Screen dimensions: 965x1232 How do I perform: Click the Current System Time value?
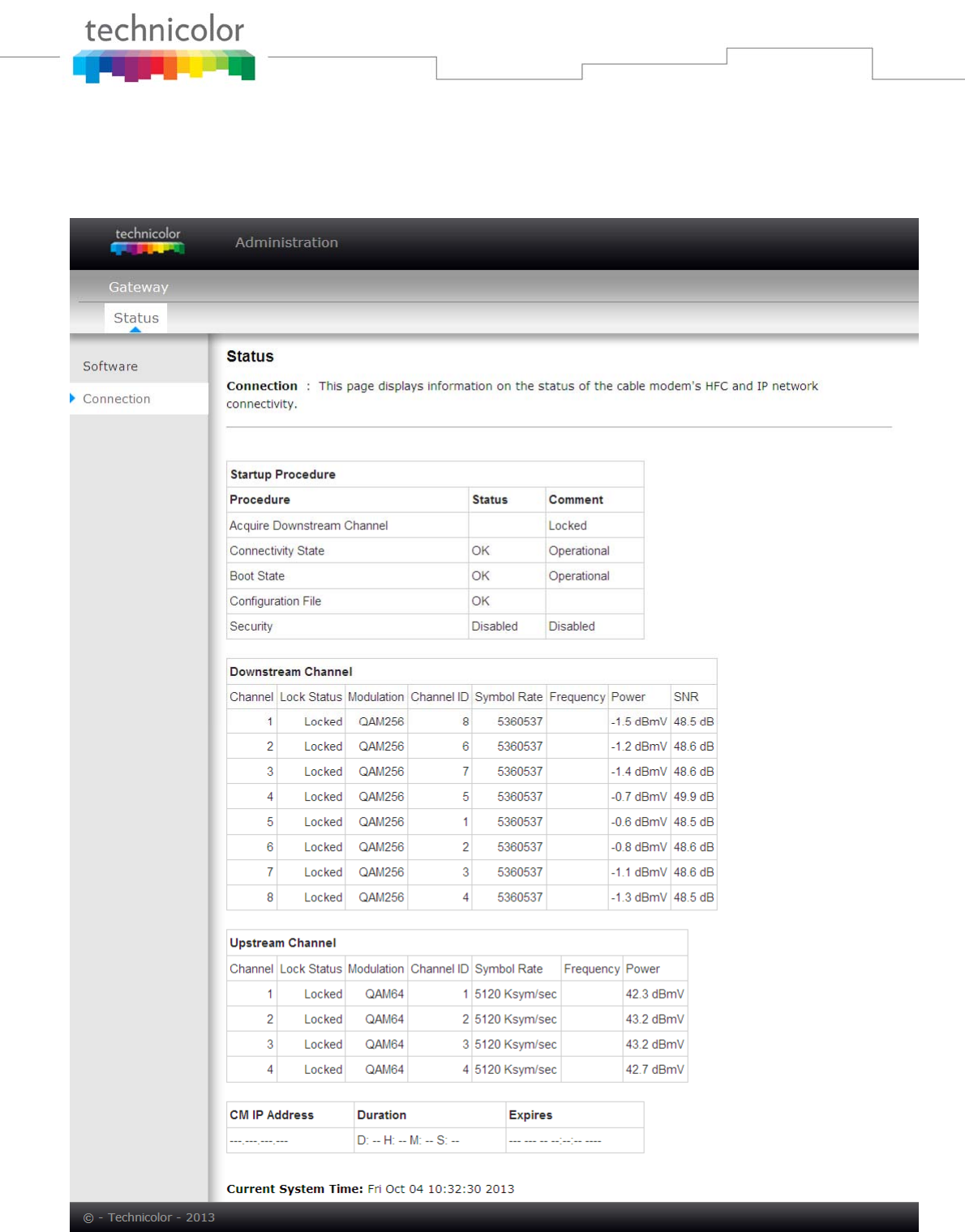coord(441,1189)
